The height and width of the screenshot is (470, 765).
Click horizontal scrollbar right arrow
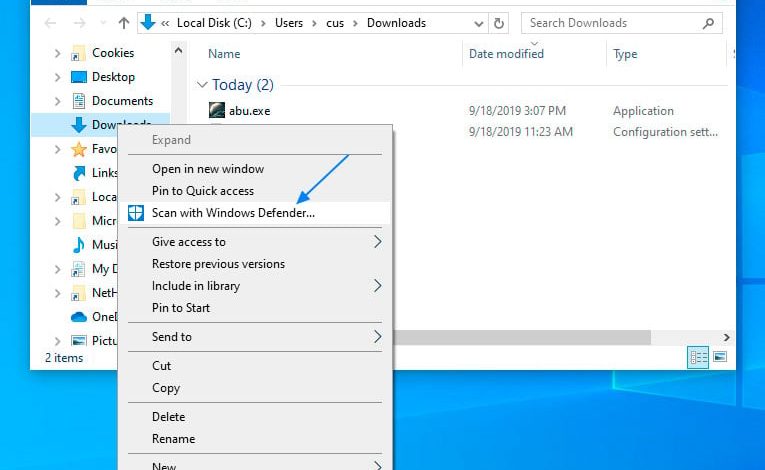(x=726, y=337)
